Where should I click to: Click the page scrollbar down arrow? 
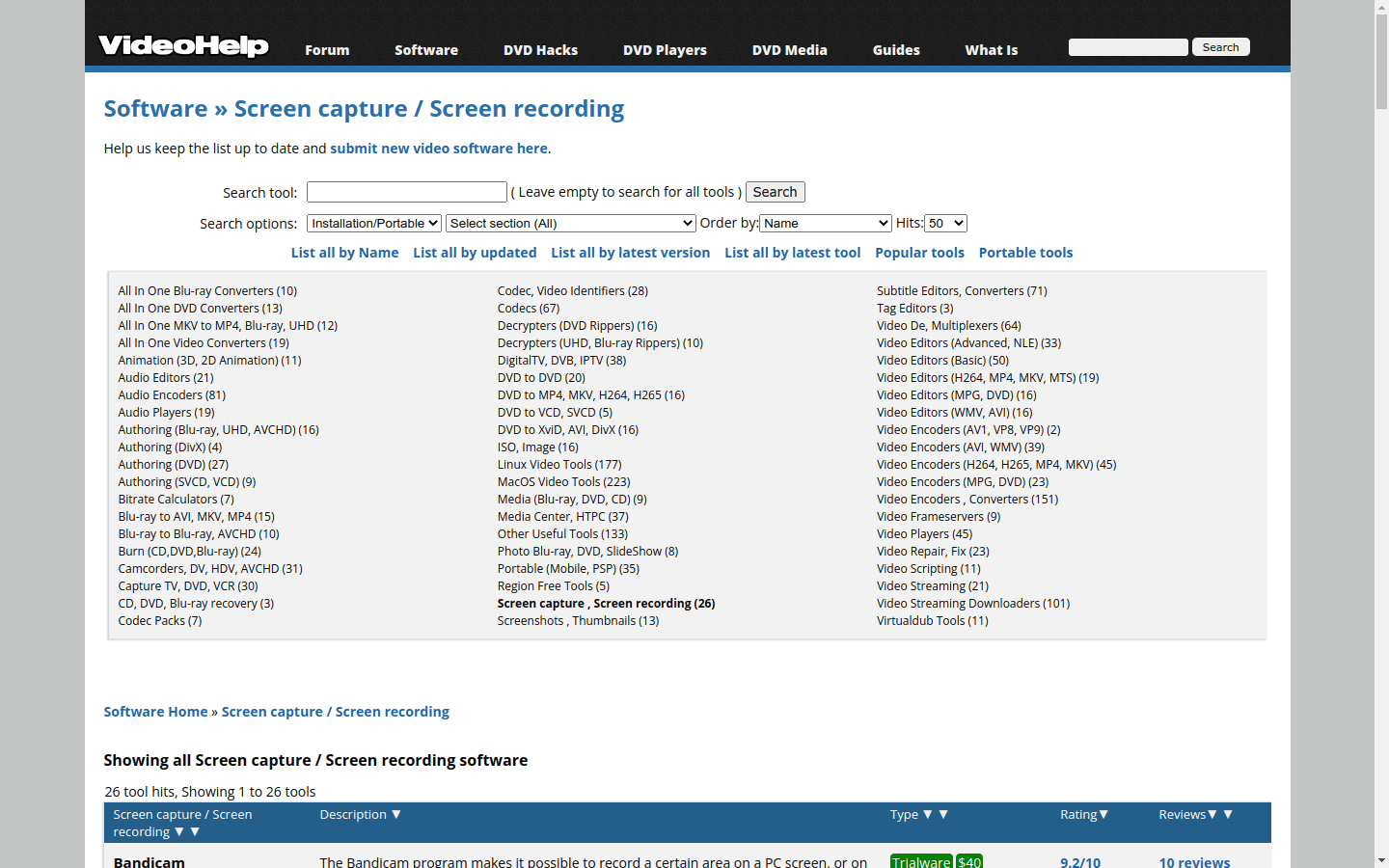point(1381,859)
